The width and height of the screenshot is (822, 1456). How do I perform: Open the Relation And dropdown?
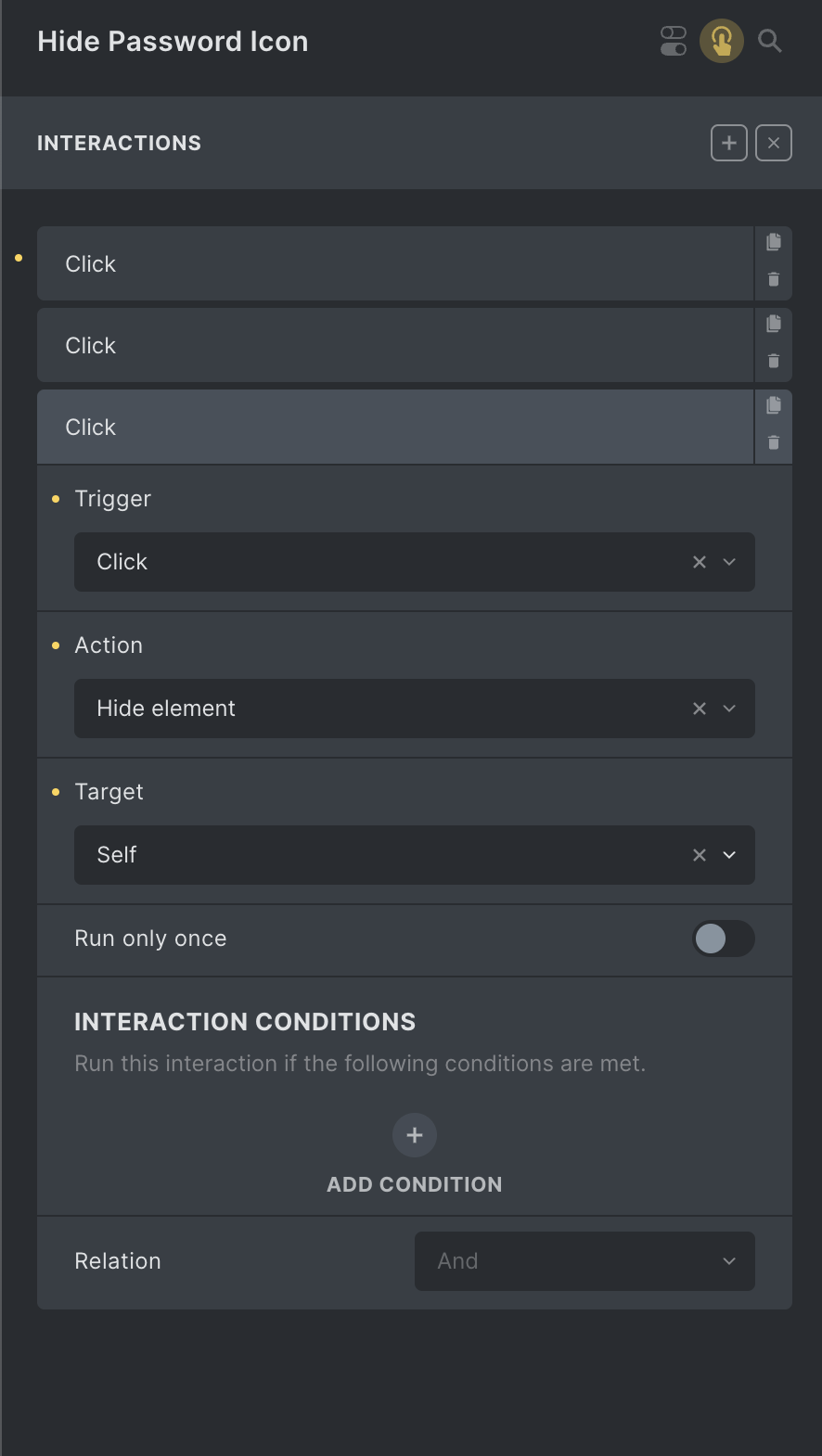pos(584,1261)
